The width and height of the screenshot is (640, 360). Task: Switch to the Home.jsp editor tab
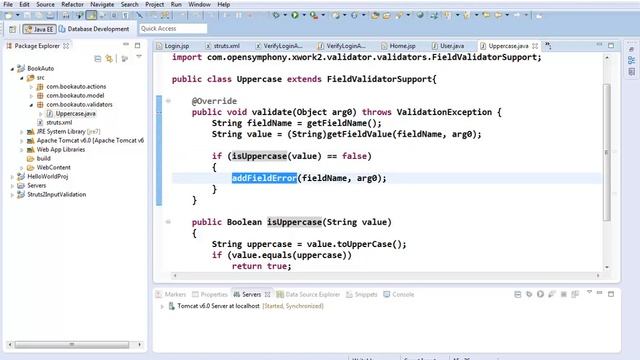(x=398, y=46)
